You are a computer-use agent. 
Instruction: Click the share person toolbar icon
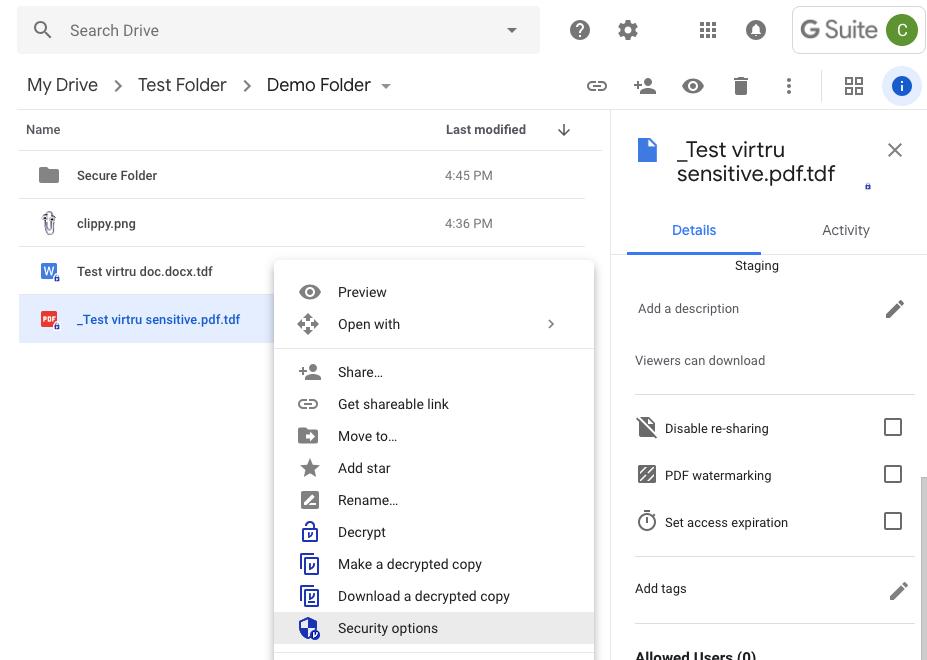(644, 86)
